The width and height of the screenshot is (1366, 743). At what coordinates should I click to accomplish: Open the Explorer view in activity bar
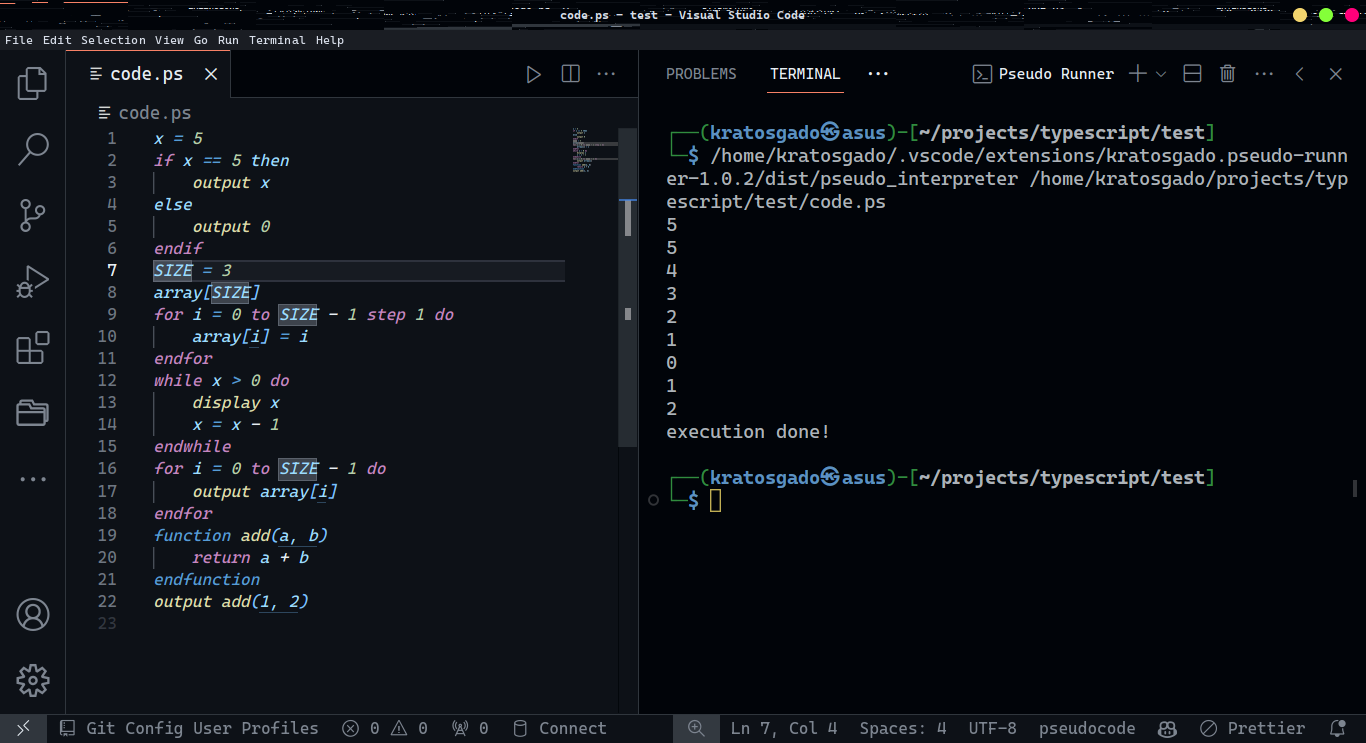(32, 83)
